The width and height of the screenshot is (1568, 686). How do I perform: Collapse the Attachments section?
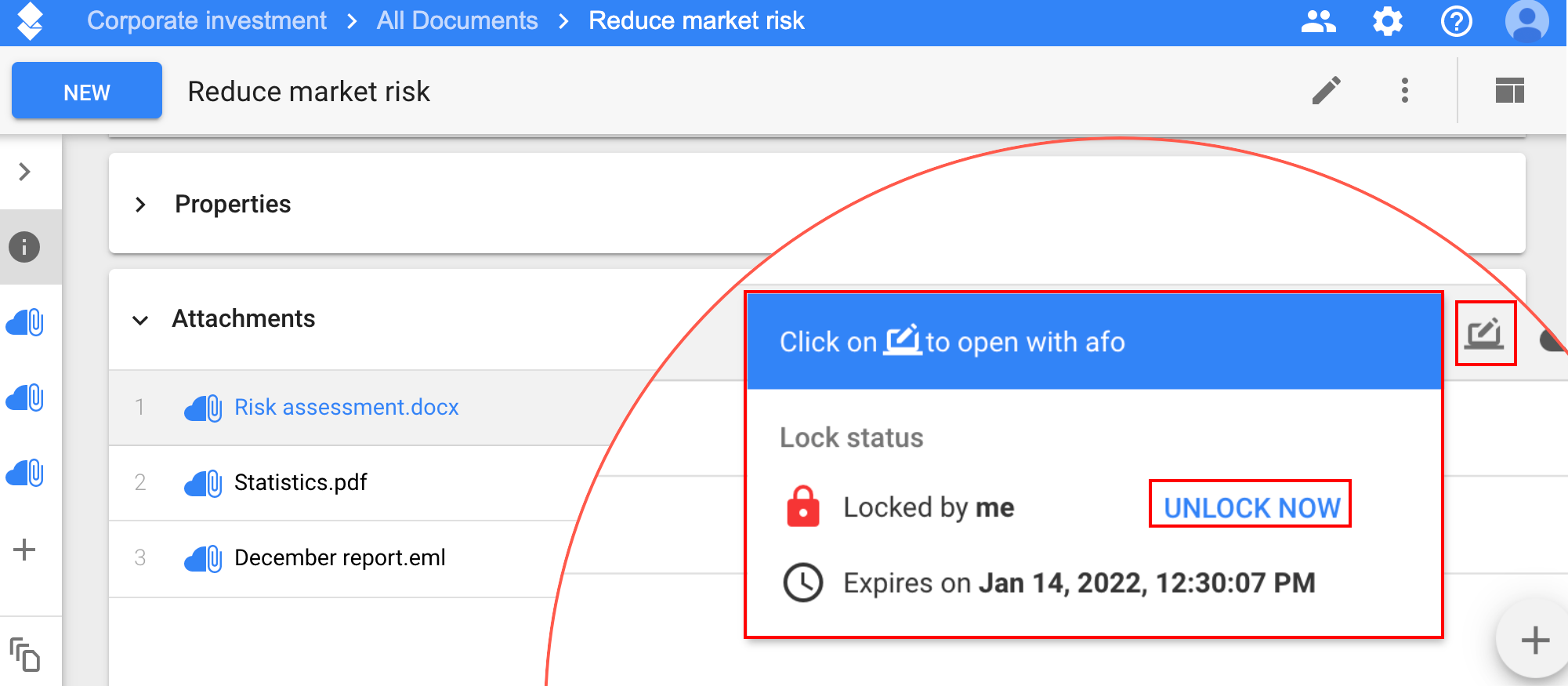140,320
